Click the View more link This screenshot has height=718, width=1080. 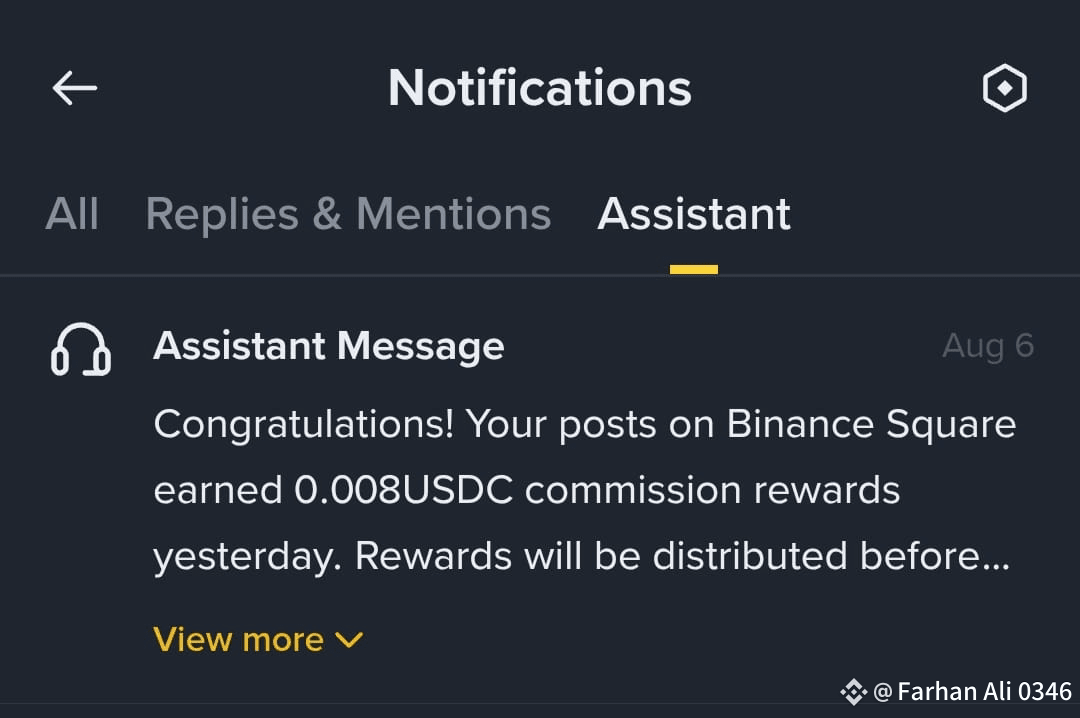click(x=258, y=639)
